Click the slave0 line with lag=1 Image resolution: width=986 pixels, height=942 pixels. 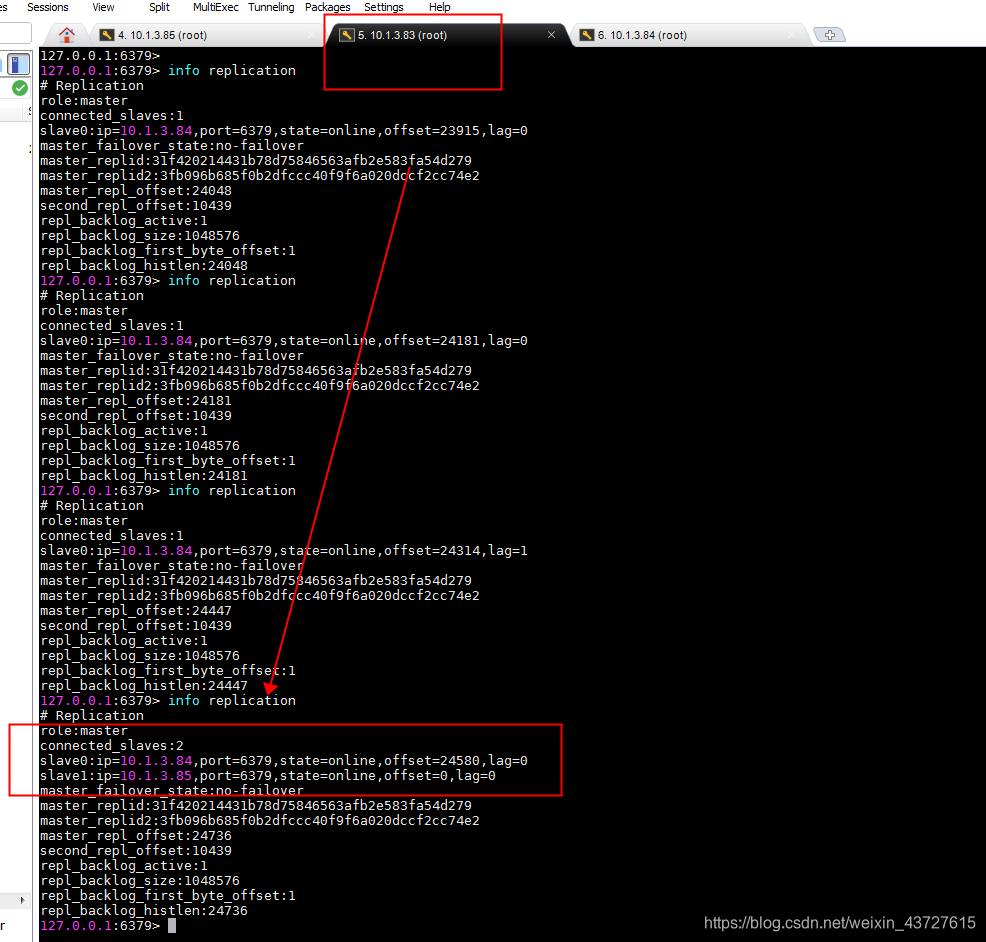(284, 551)
